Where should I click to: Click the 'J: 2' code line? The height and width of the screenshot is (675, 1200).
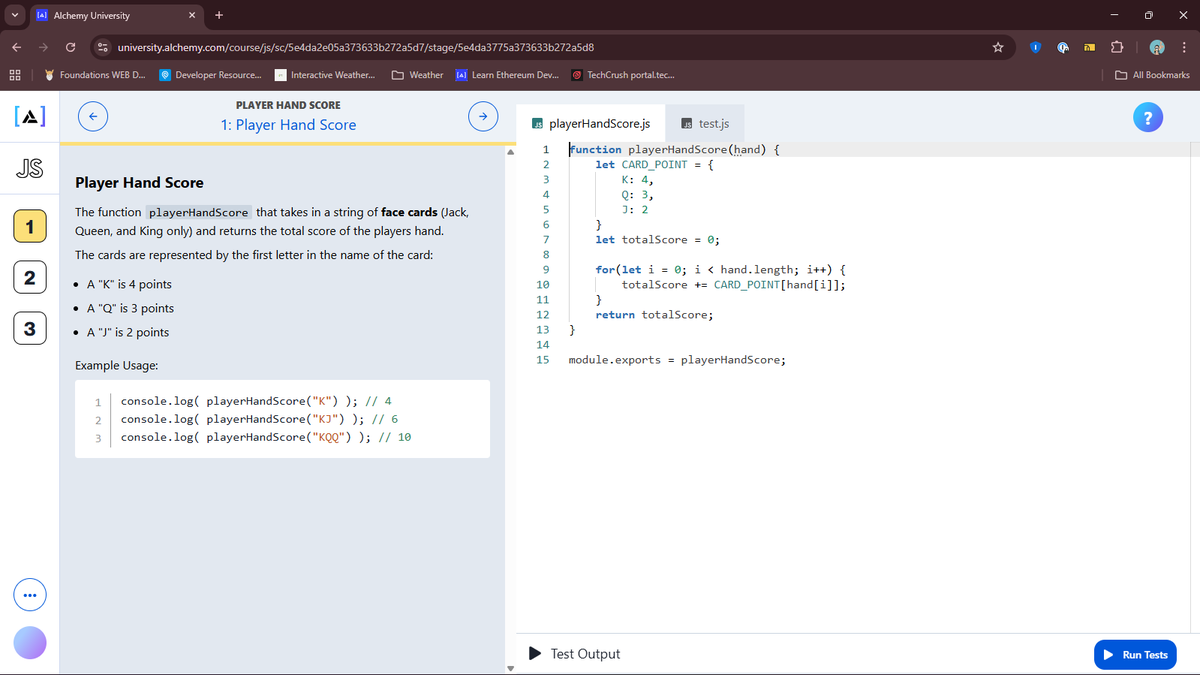(635, 210)
